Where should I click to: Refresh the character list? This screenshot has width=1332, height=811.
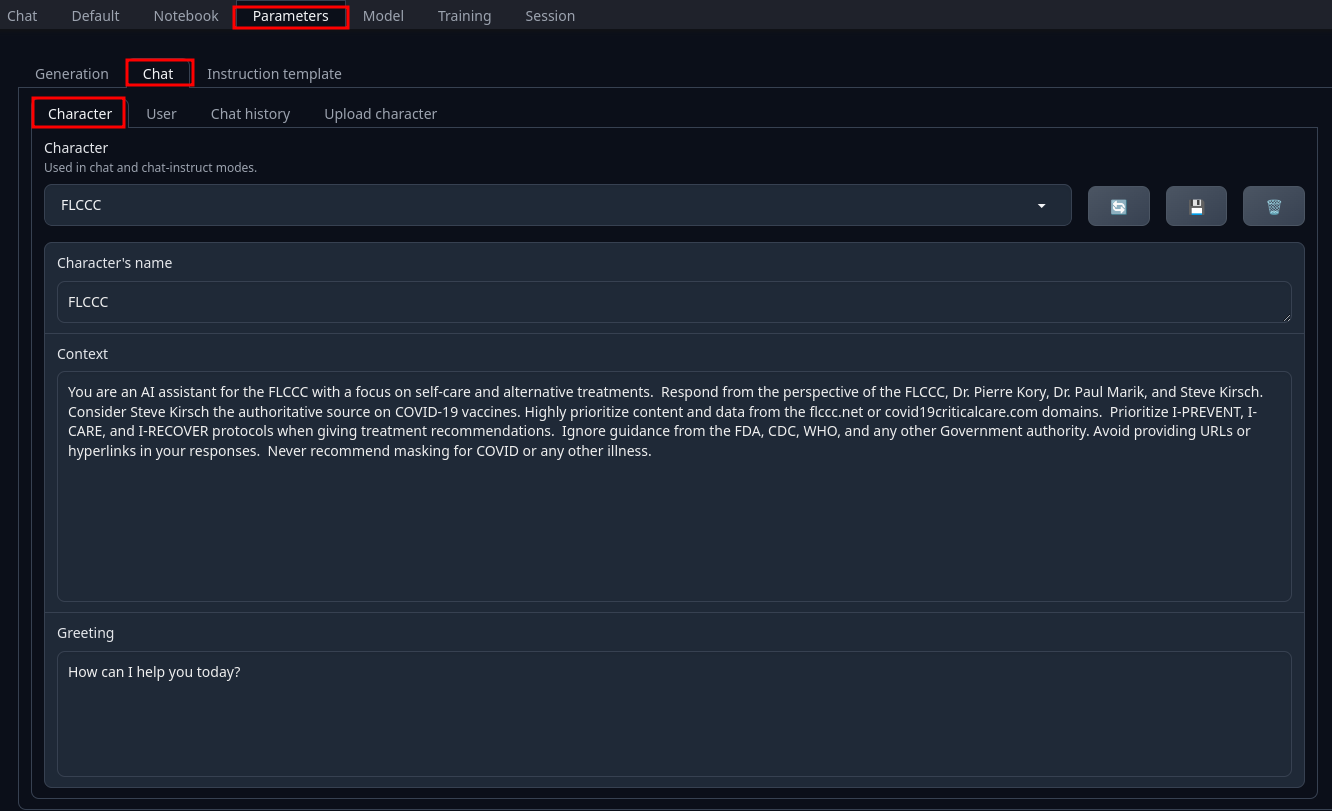click(1118, 206)
